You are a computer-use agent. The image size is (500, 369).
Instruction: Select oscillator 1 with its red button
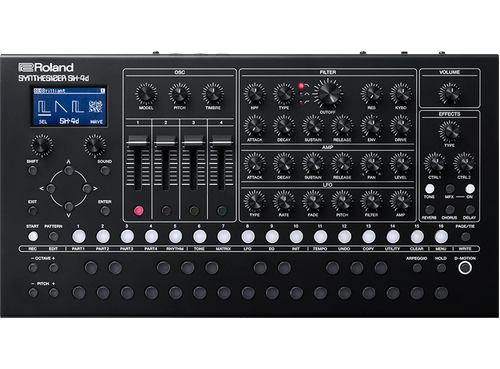[x=138, y=211]
